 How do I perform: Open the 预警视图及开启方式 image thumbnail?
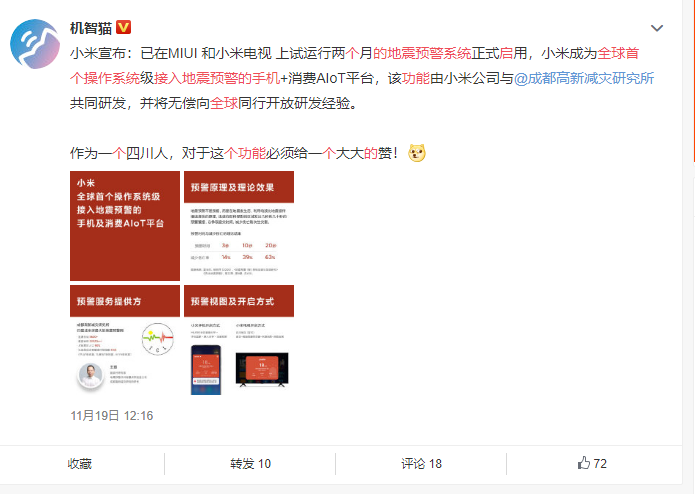pos(239,340)
